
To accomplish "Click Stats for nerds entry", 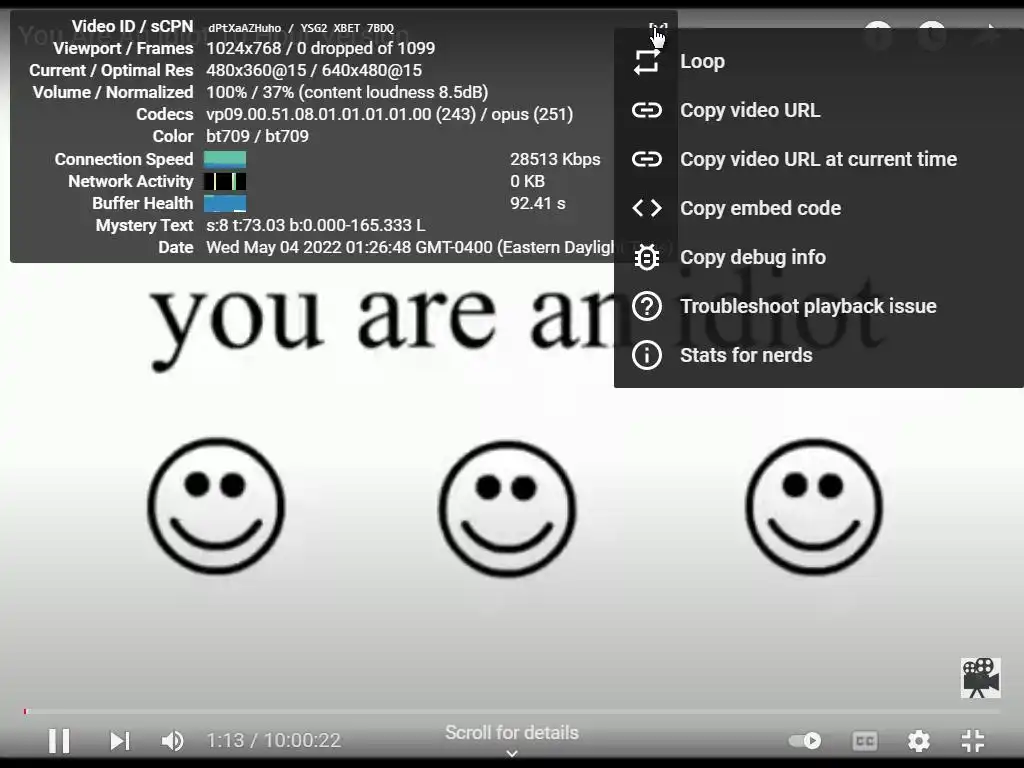I will tap(818, 355).
